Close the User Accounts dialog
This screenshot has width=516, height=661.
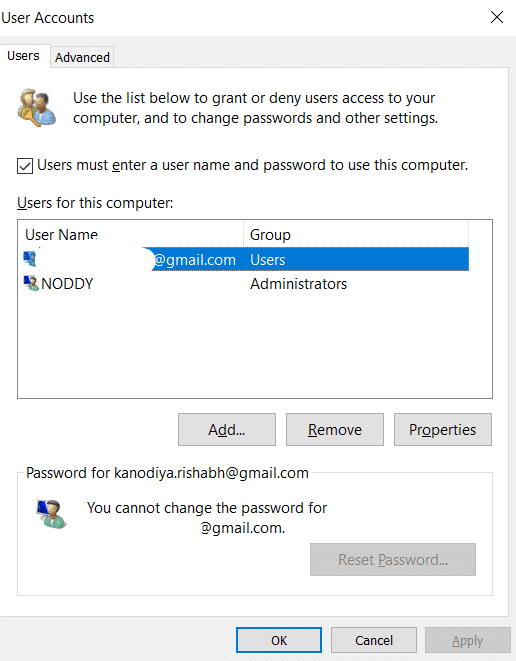point(497,17)
